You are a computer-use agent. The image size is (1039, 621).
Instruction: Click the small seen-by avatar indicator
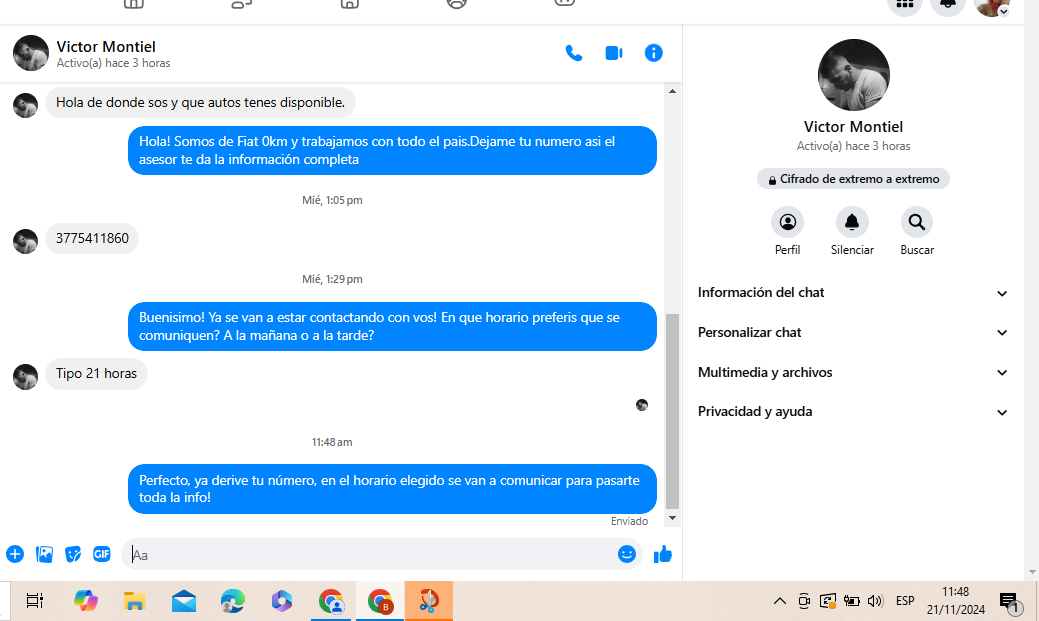[641, 405]
